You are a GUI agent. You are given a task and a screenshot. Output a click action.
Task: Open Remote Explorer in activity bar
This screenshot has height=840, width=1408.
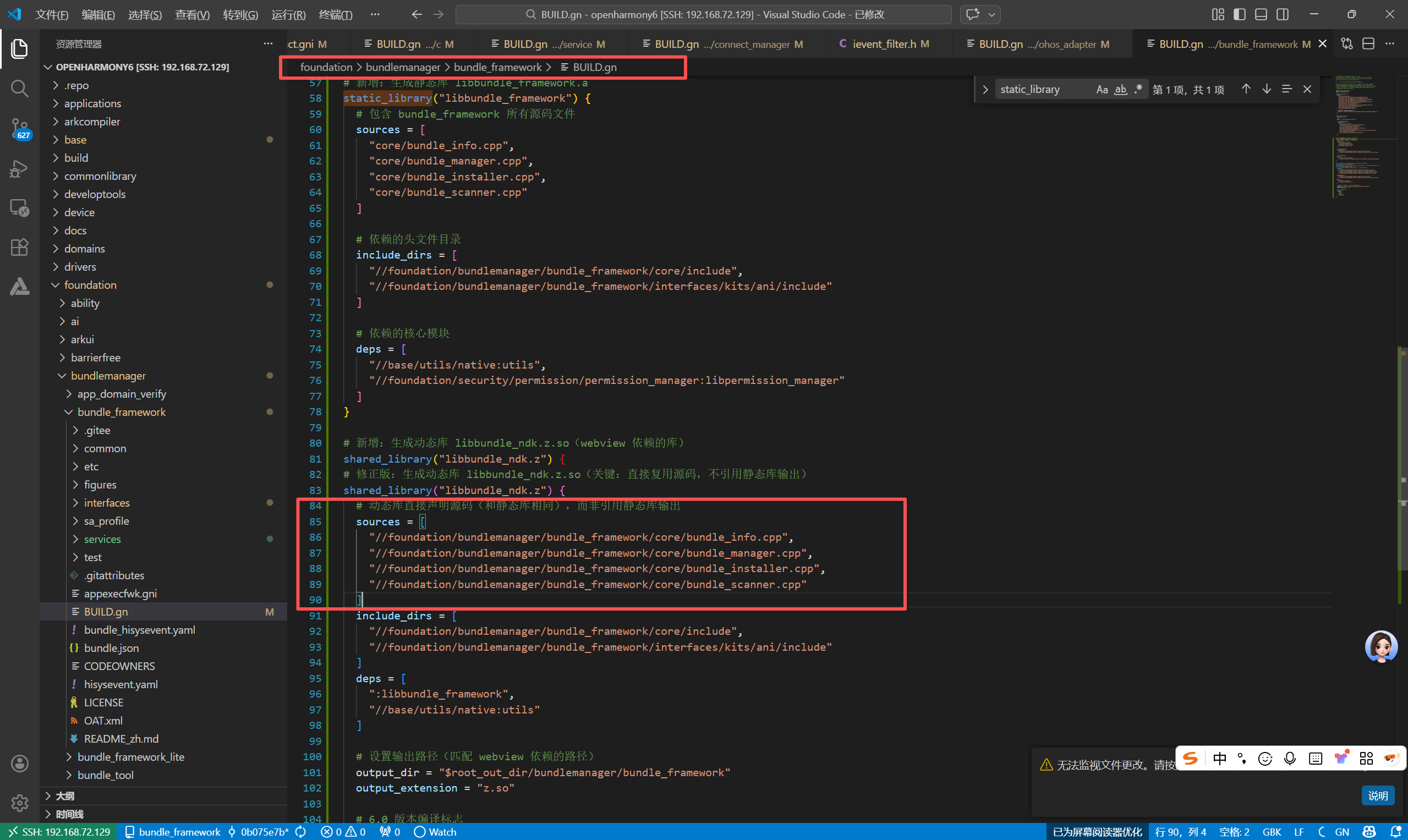click(19, 208)
